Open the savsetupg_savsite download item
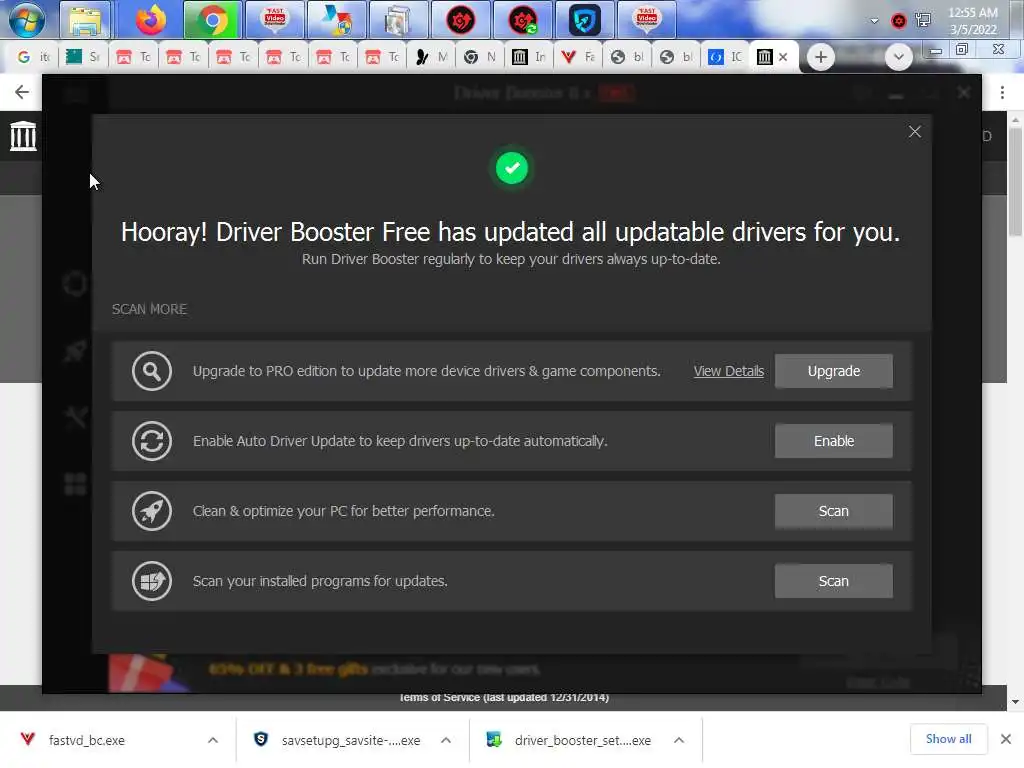Viewport: 1024px width, 768px height. click(x=351, y=740)
